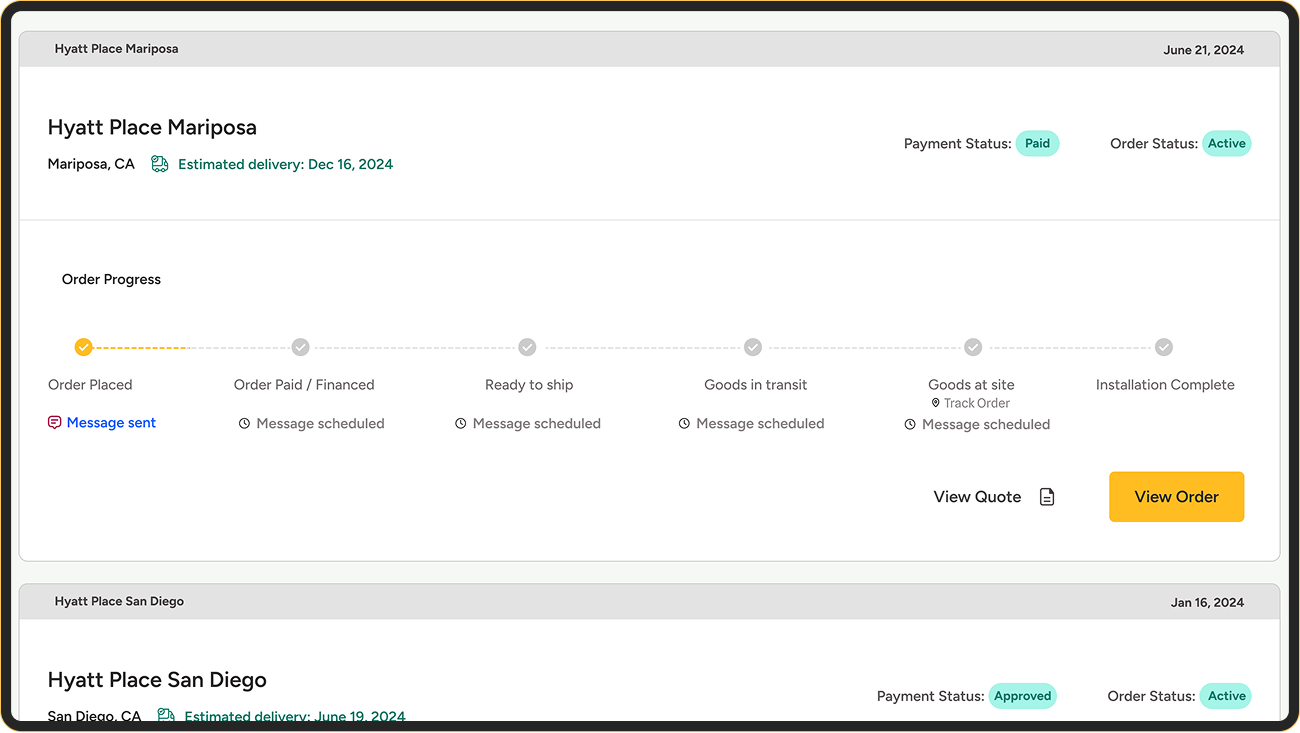Click clock icon under Goods in transit

coord(684,424)
